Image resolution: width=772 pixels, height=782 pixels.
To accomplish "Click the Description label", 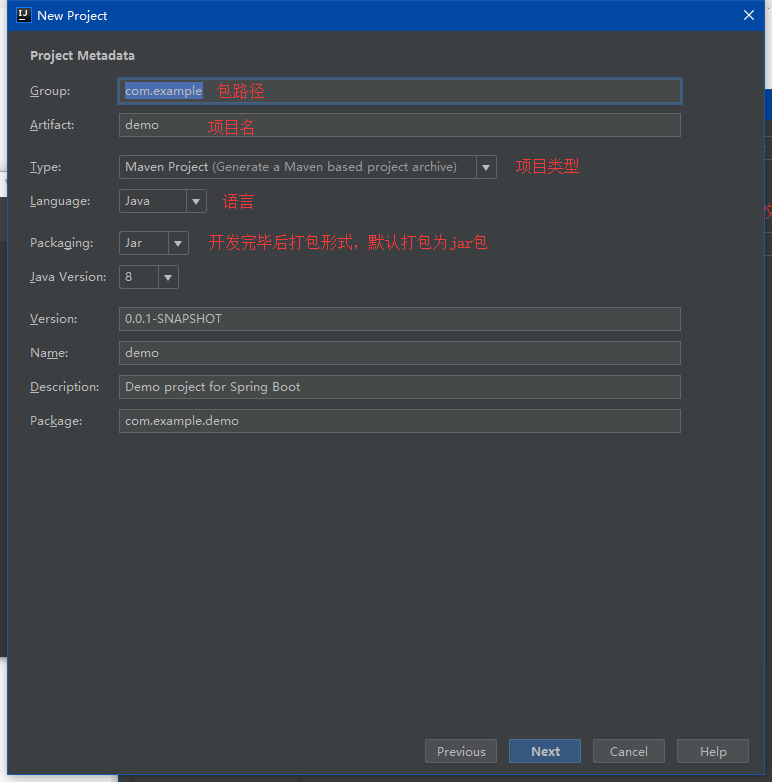I will [x=64, y=387].
